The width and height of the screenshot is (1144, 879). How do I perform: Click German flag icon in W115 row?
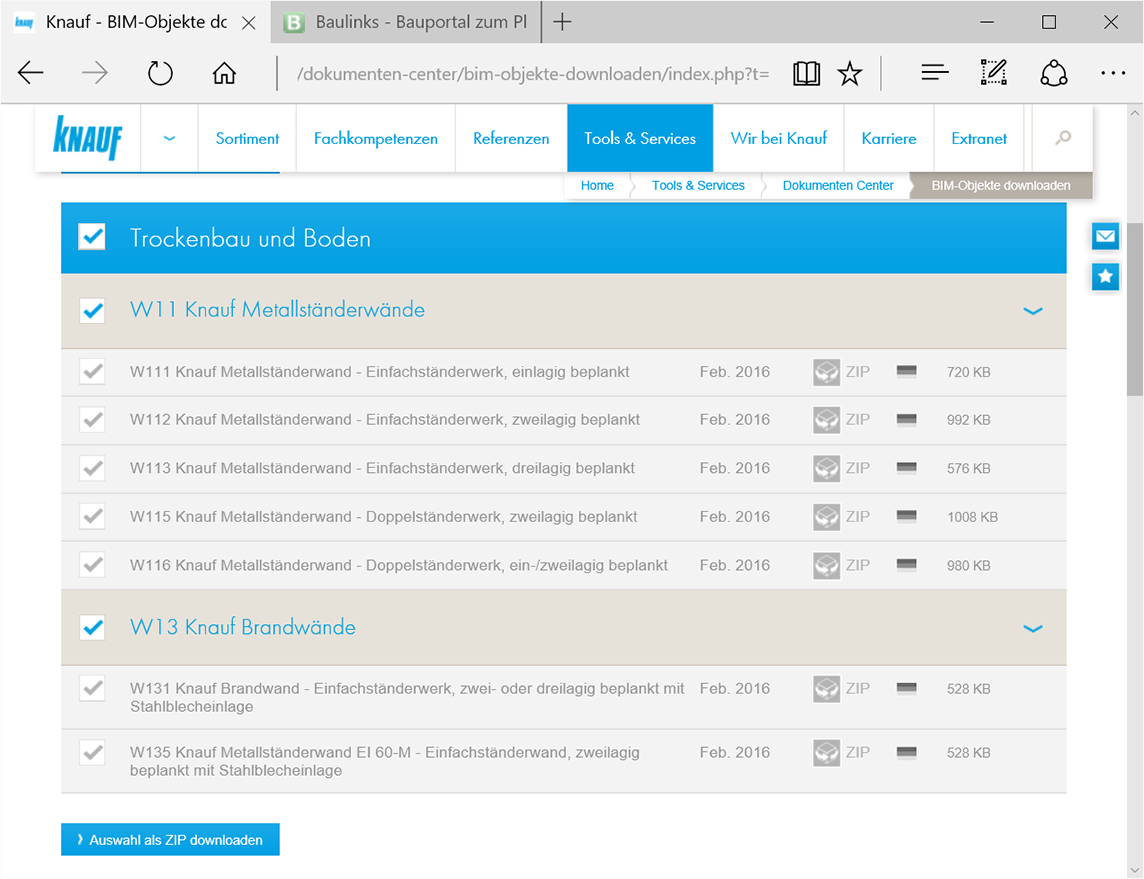tap(906, 516)
